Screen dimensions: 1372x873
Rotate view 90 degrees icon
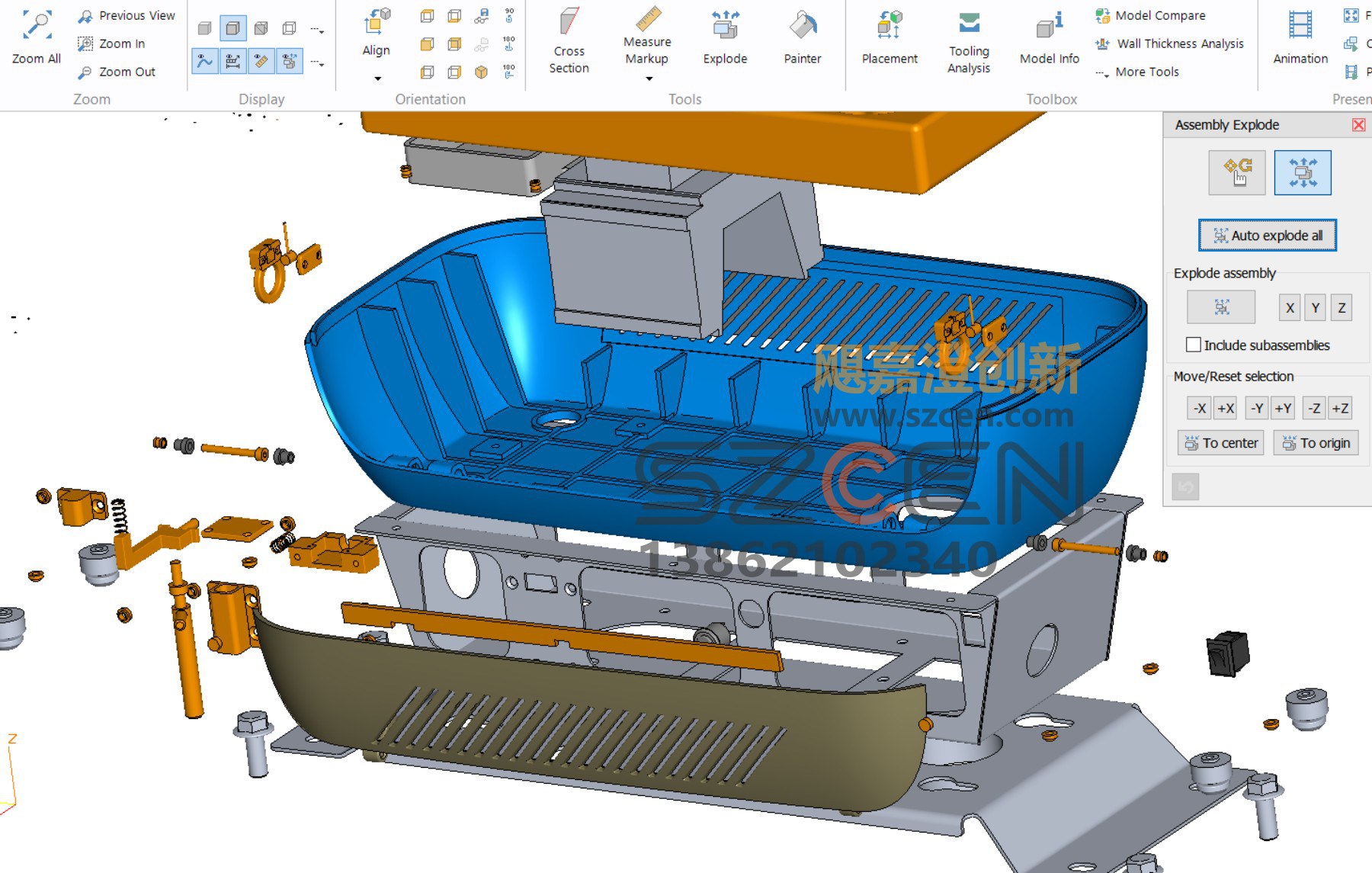click(509, 15)
